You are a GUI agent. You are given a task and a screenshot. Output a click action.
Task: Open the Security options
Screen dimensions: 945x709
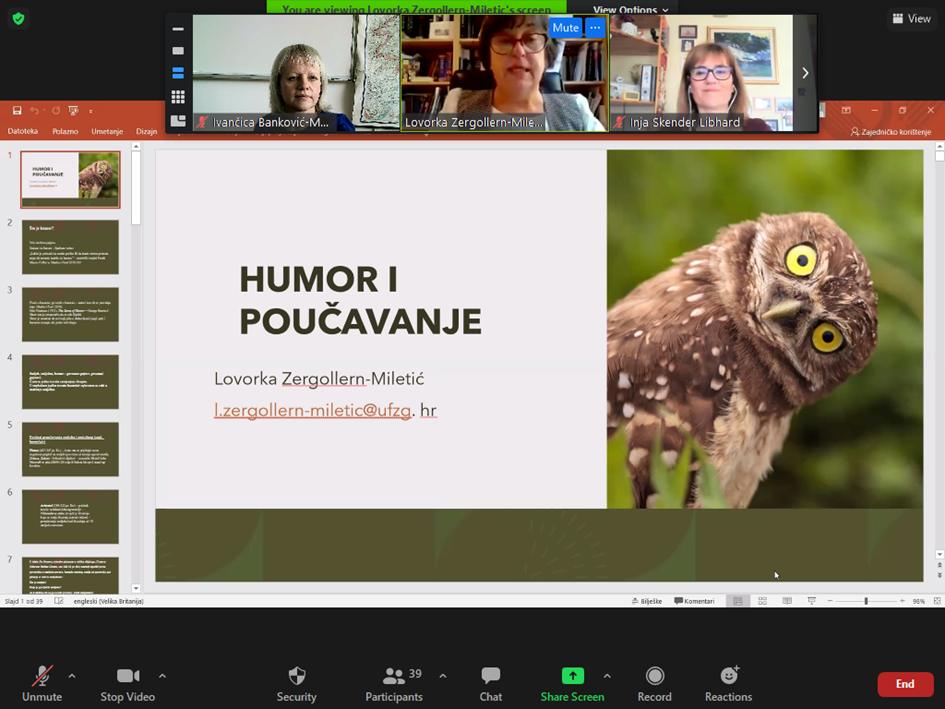click(x=297, y=684)
